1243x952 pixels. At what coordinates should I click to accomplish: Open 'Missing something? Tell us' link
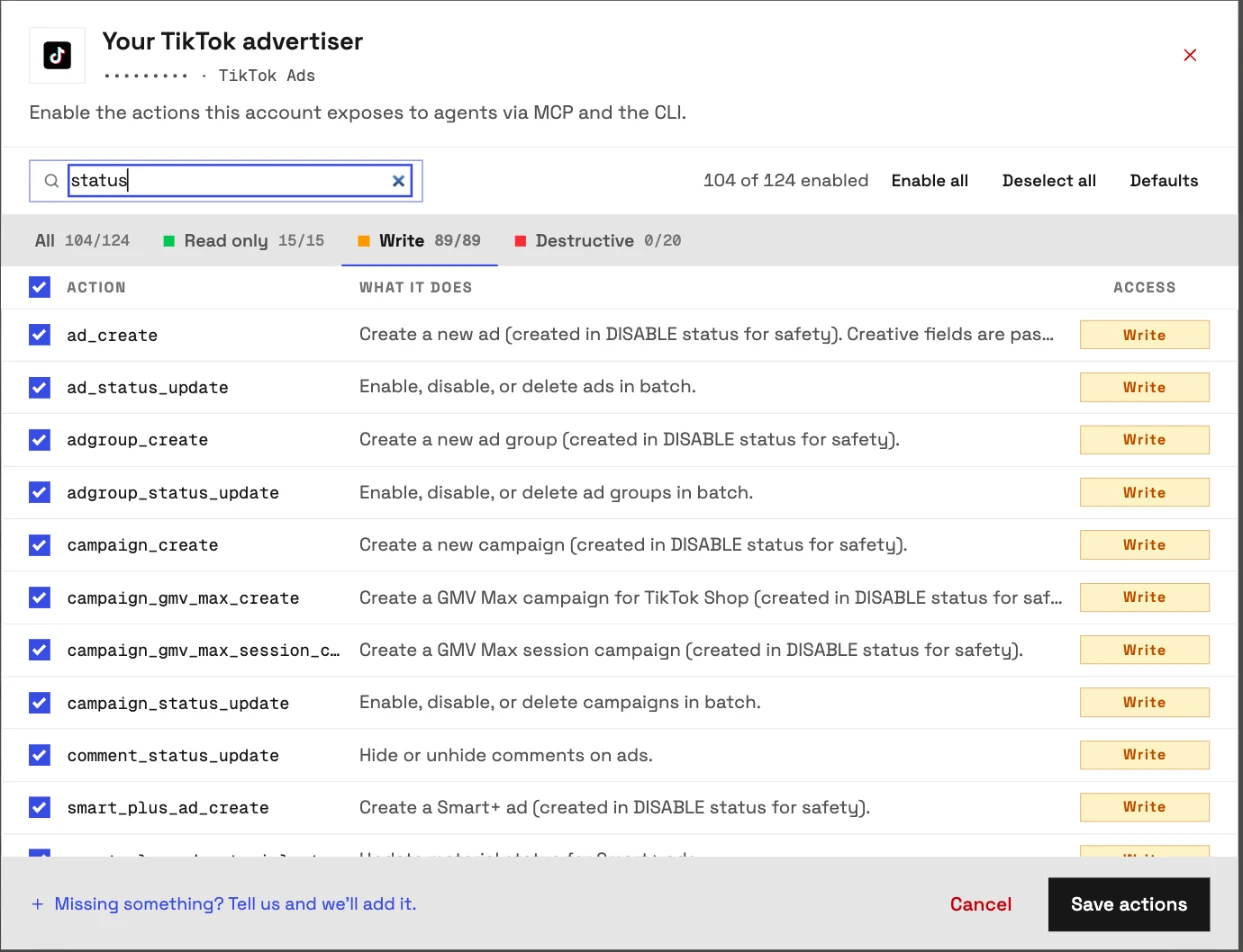pyautogui.click(x=223, y=904)
